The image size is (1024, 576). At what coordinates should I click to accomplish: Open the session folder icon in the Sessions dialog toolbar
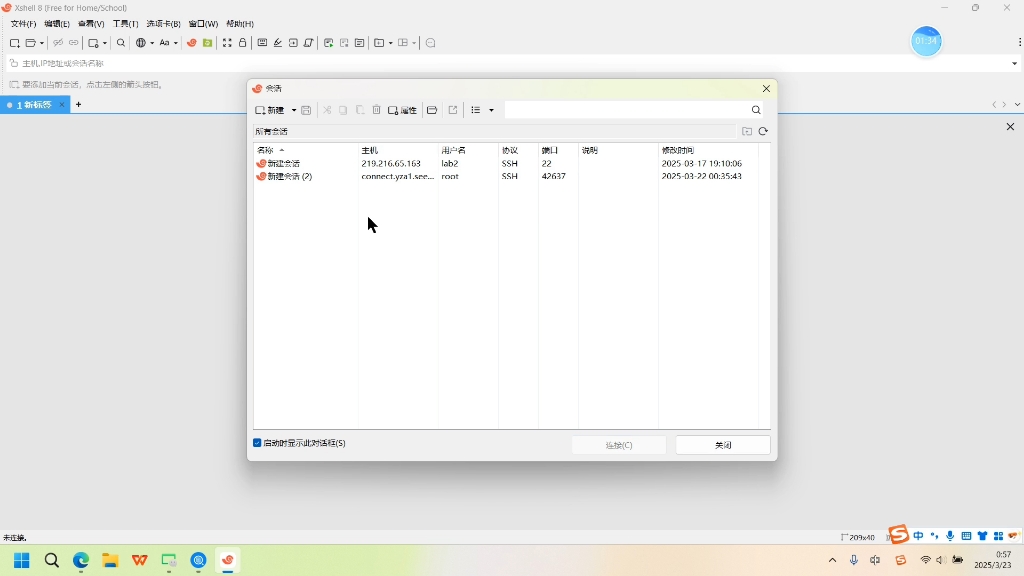pyautogui.click(x=432, y=110)
